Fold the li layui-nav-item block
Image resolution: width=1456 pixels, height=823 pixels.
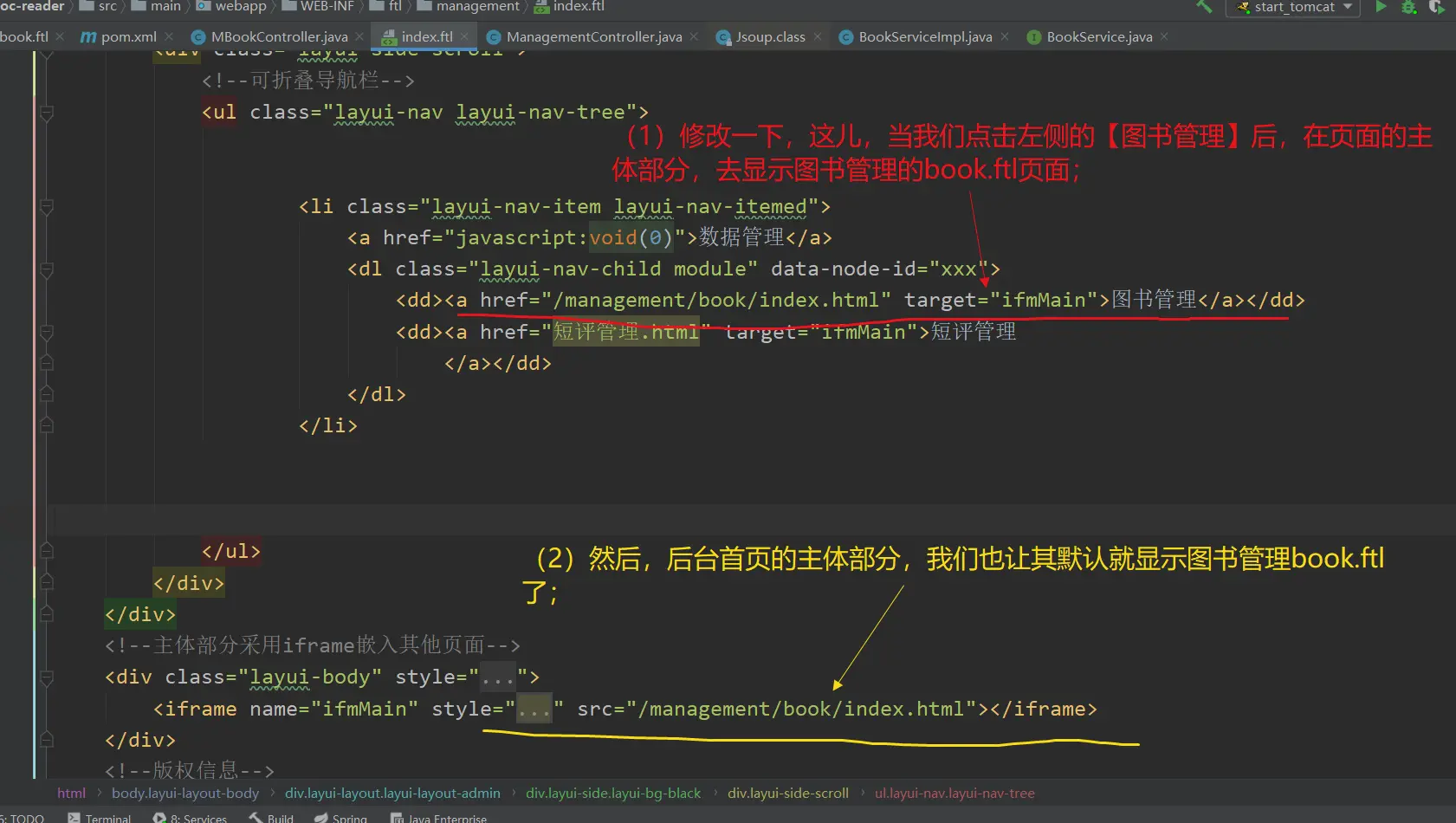click(47, 207)
